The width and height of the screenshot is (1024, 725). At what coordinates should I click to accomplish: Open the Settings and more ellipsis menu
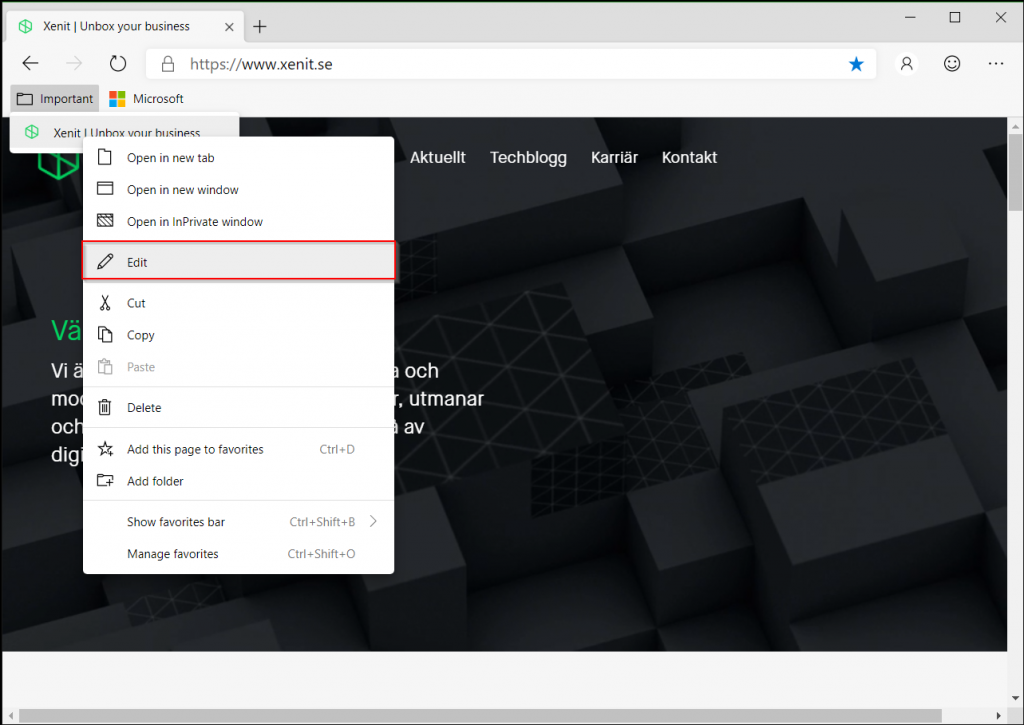point(996,62)
